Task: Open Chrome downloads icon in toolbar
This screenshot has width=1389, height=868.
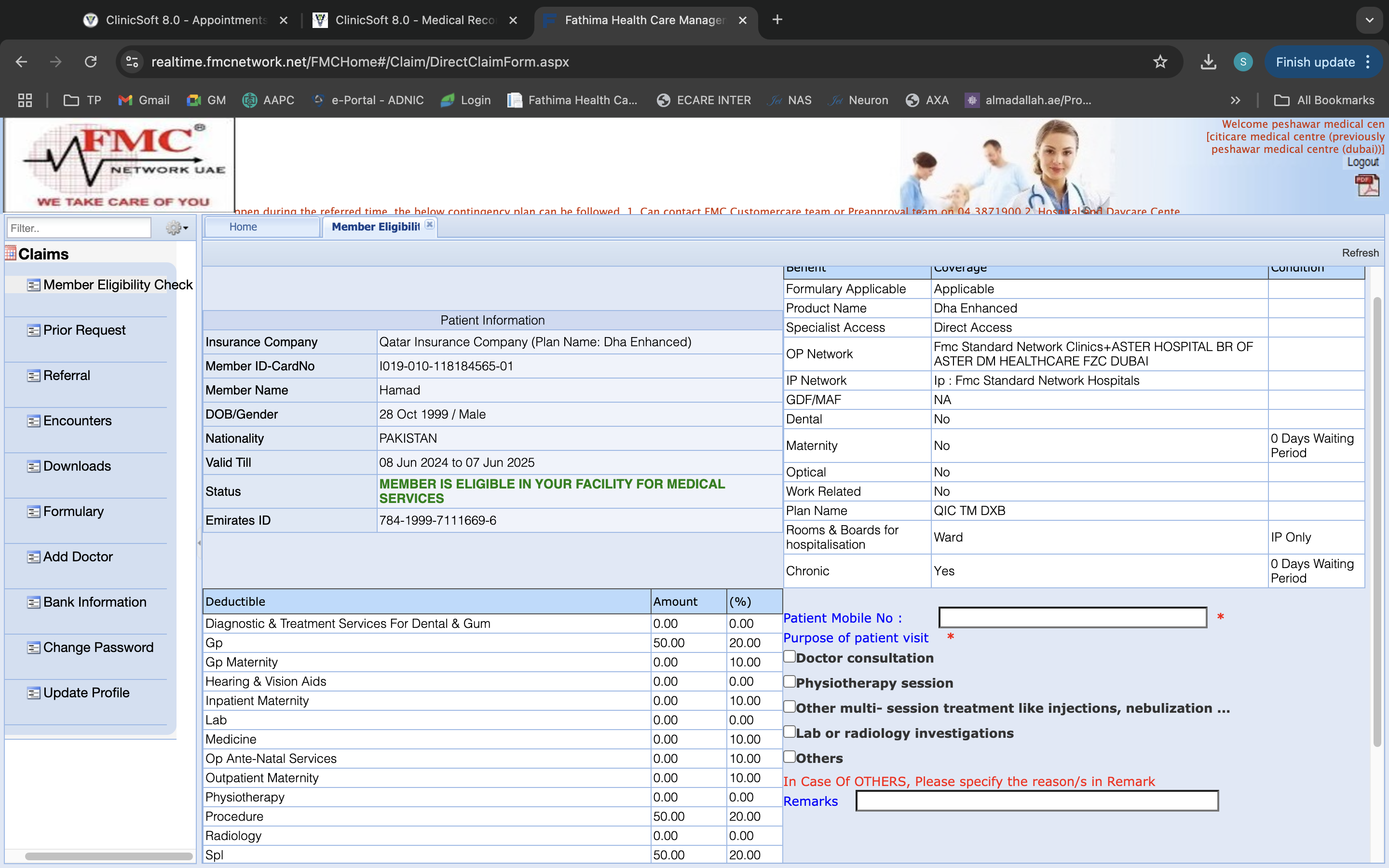Action: tap(1208, 62)
